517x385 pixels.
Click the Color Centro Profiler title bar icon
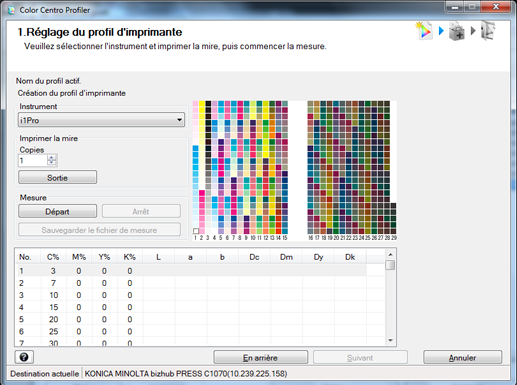click(x=11, y=10)
